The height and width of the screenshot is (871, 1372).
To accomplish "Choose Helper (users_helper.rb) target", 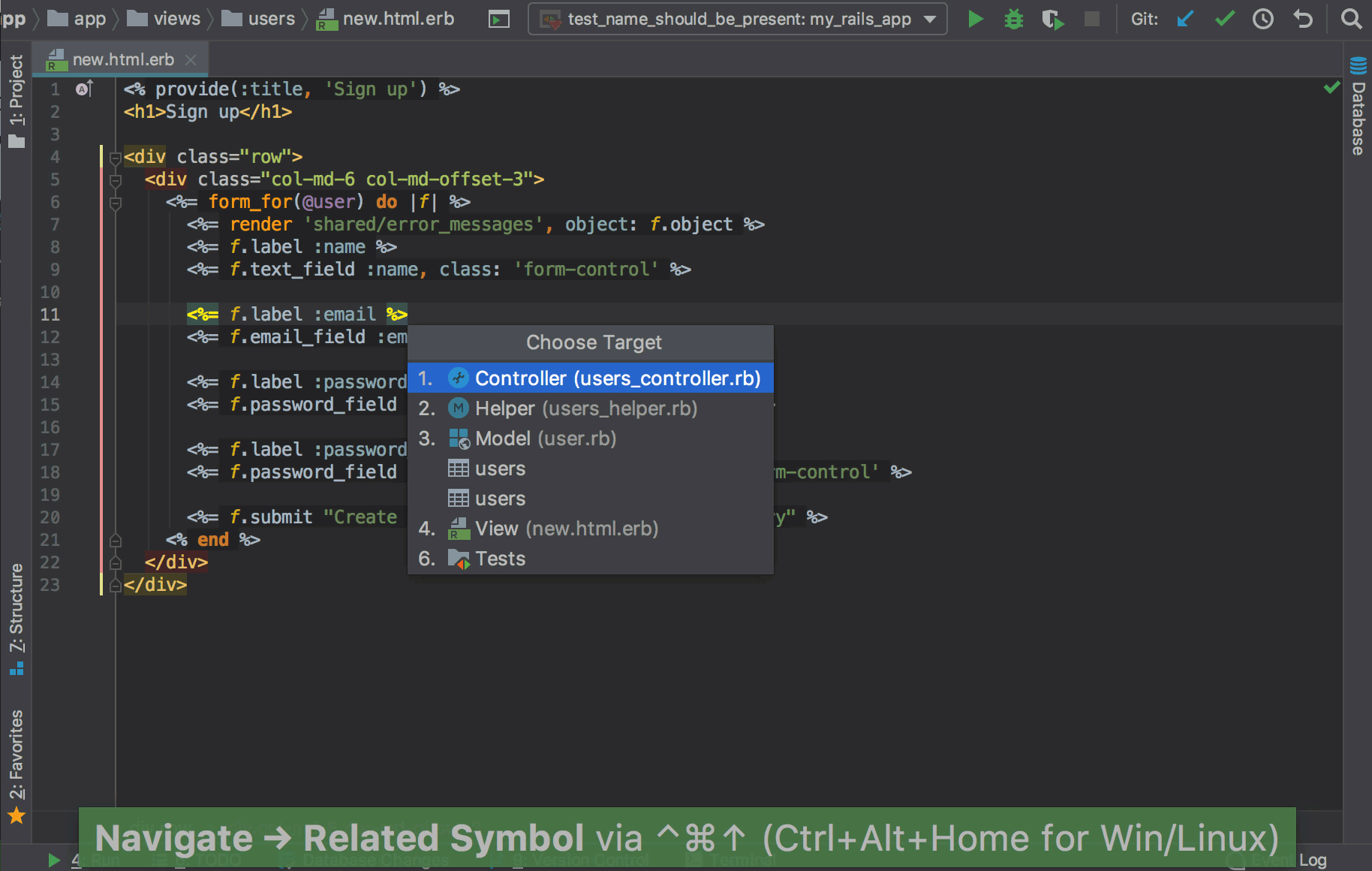I will tap(591, 408).
